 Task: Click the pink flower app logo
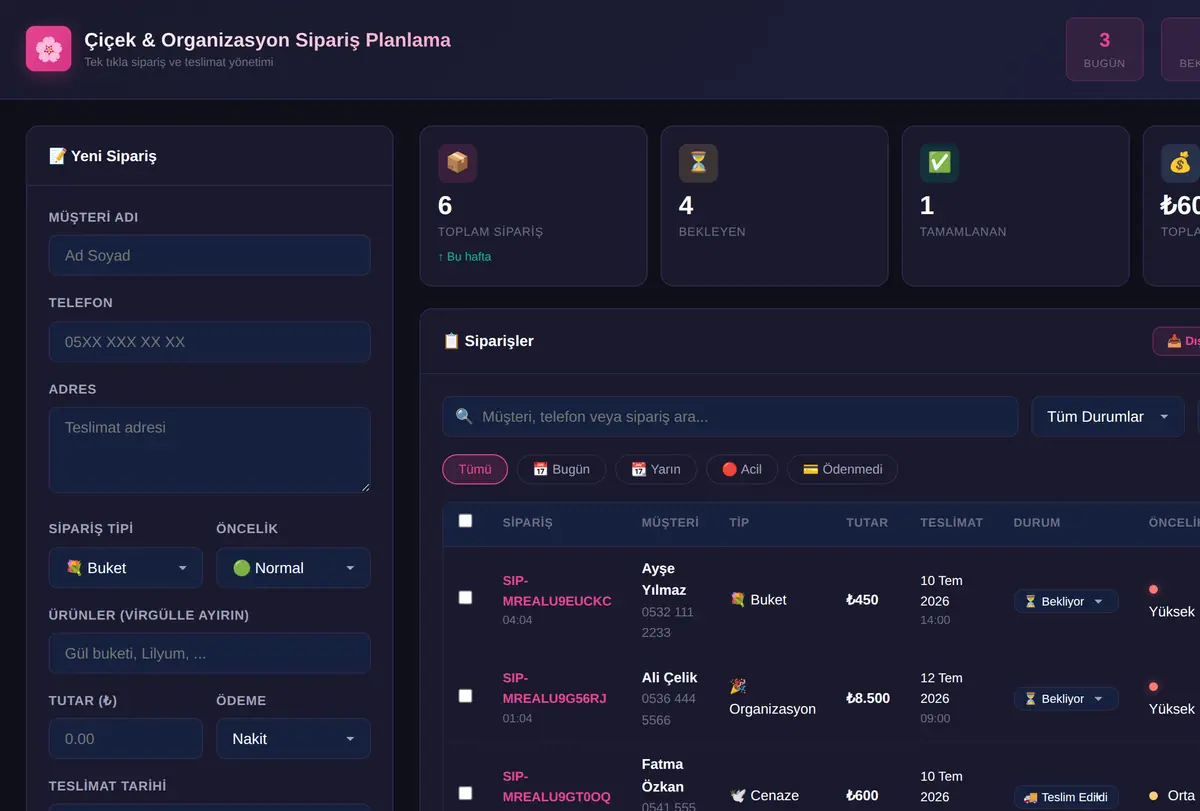point(48,48)
